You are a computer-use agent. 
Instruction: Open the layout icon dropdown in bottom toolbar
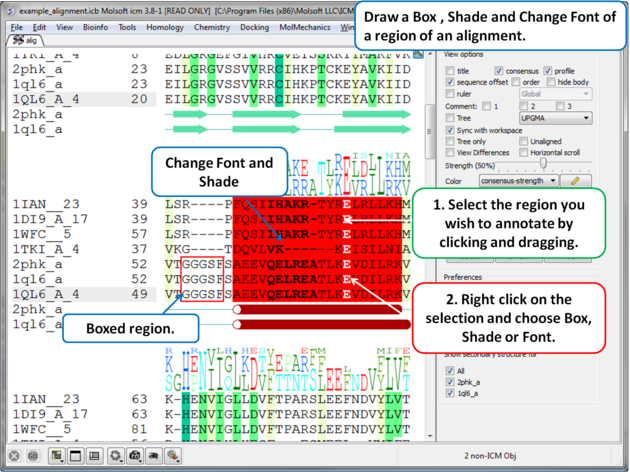56,456
